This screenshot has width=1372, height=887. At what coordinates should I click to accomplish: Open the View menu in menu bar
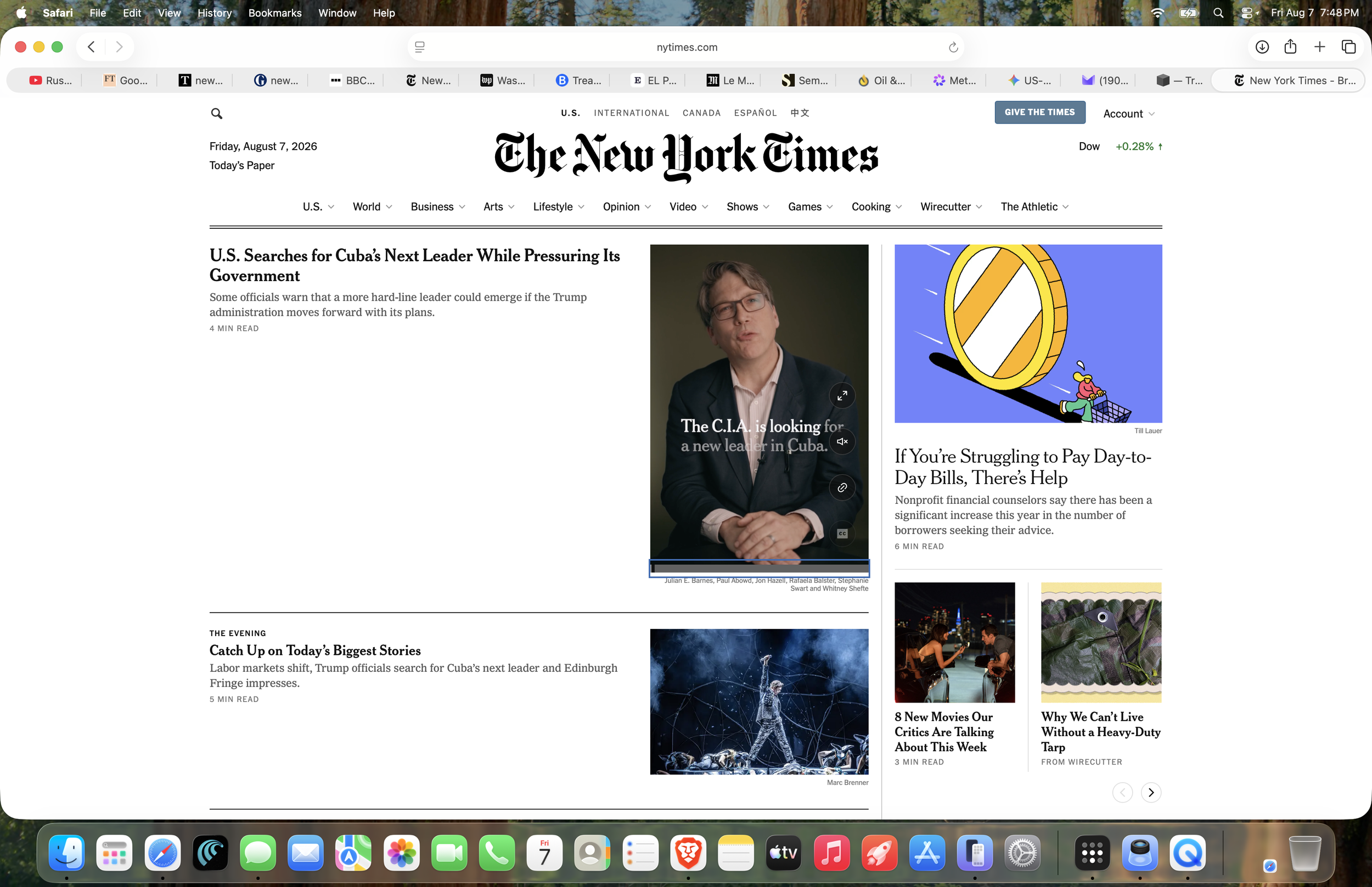(x=169, y=13)
